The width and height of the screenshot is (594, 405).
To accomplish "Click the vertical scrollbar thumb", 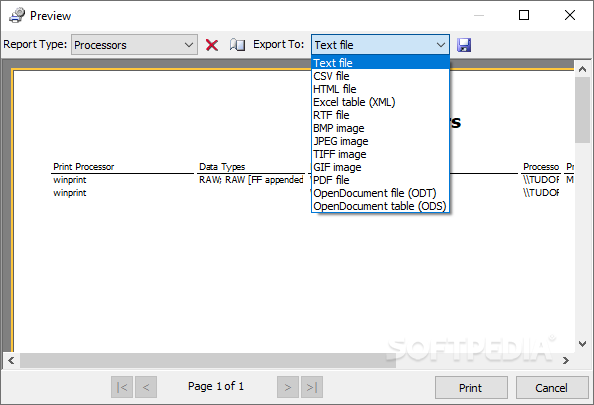I will coord(582,110).
